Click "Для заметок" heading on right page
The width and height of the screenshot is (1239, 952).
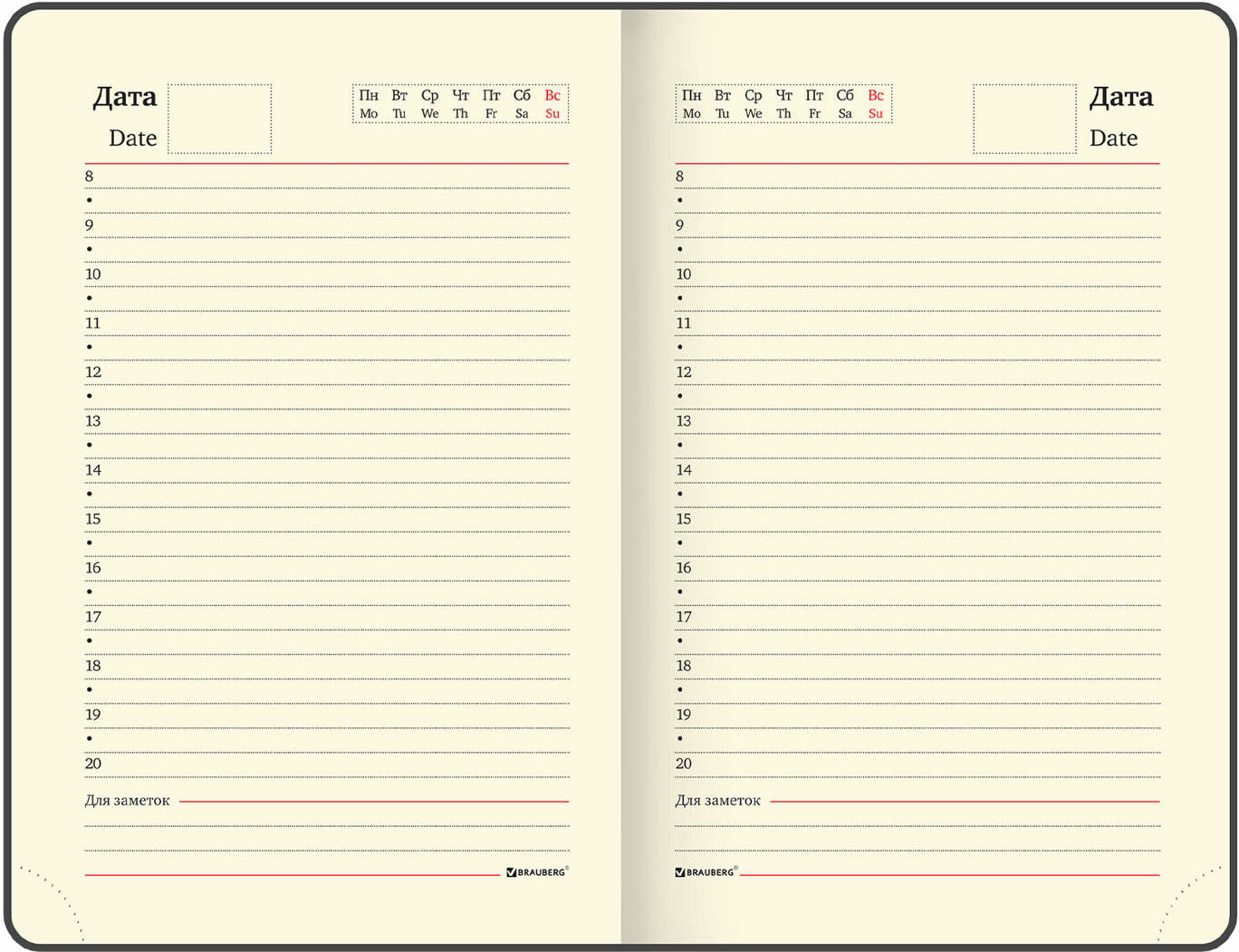click(717, 801)
